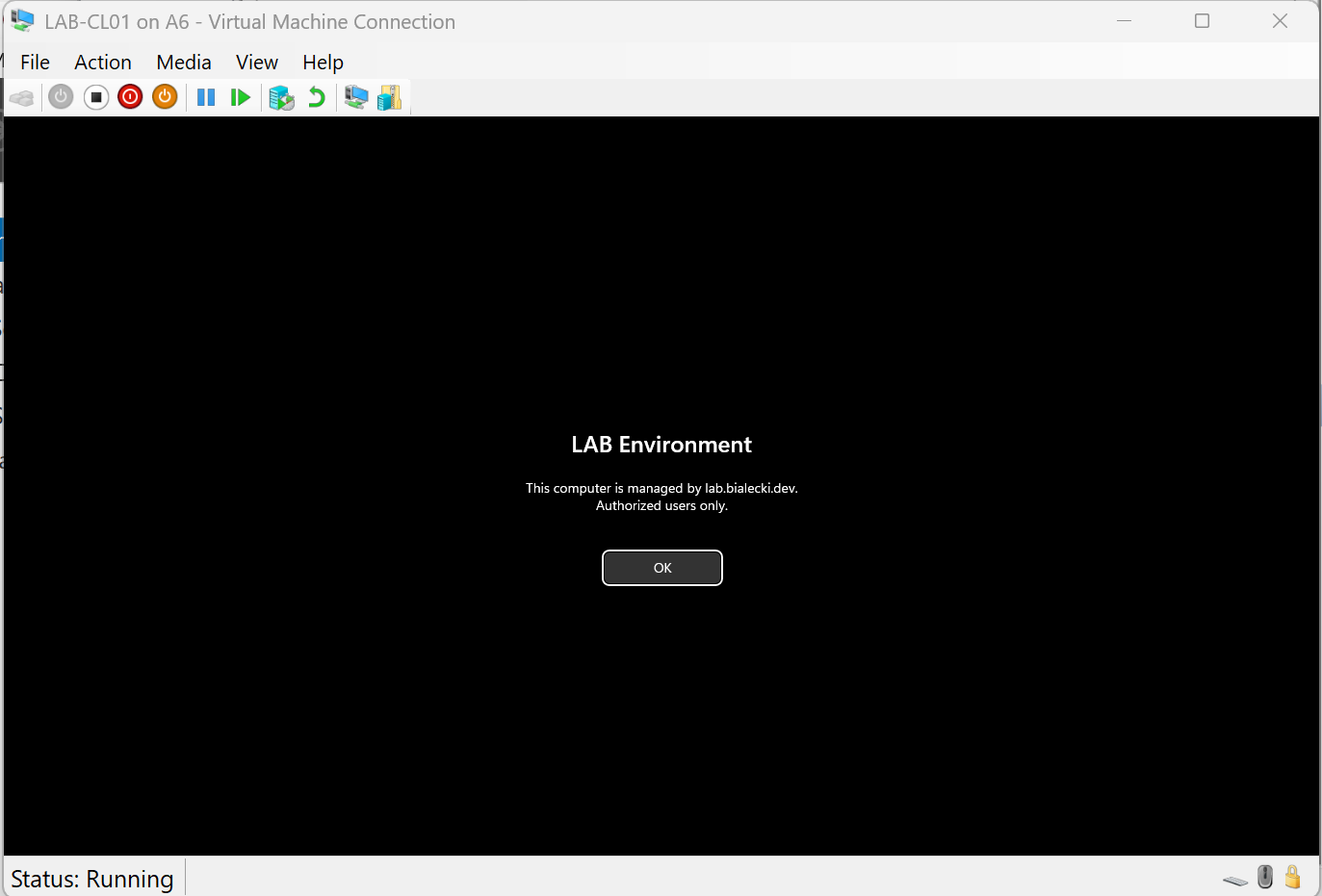Click the mouse indicator in the status bar
The height and width of the screenshot is (896, 1322).
[x=1265, y=877]
